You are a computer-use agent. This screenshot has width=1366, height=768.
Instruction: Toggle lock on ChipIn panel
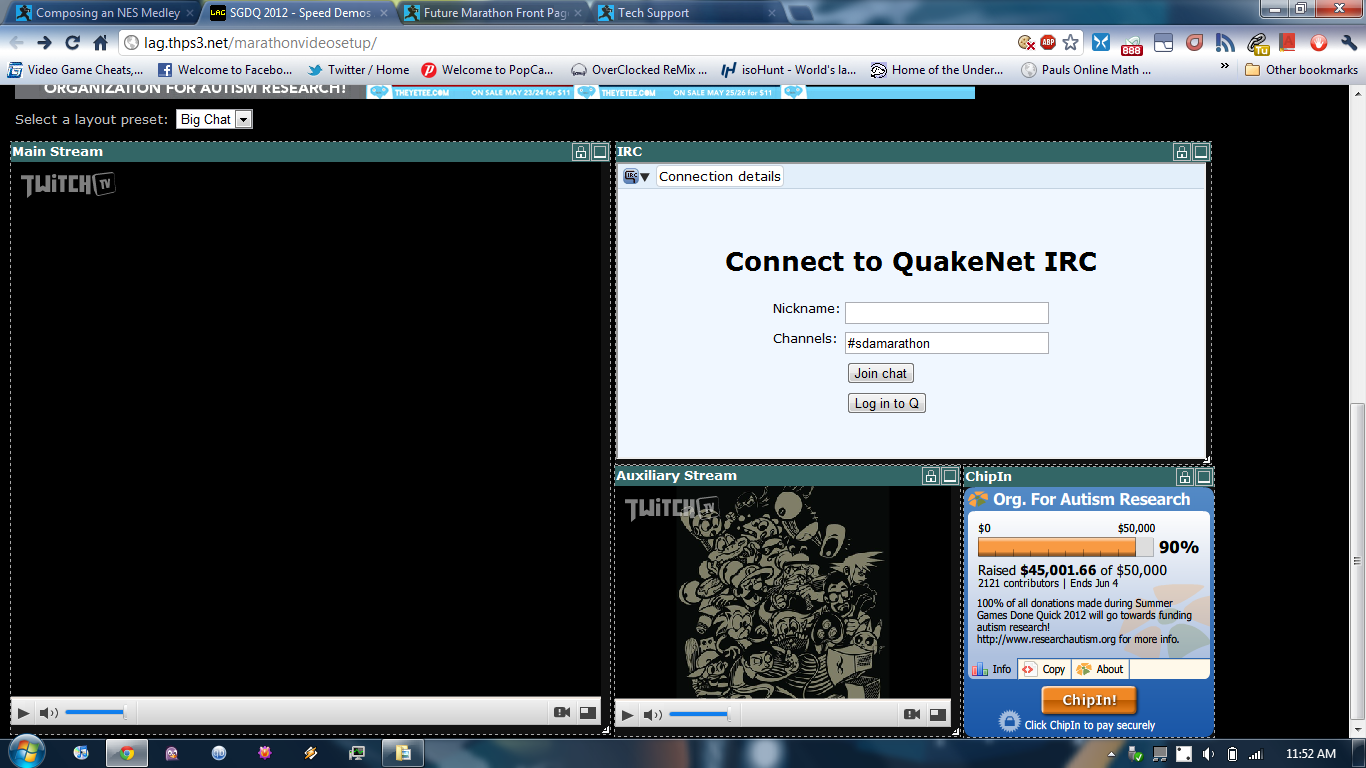(x=1185, y=478)
